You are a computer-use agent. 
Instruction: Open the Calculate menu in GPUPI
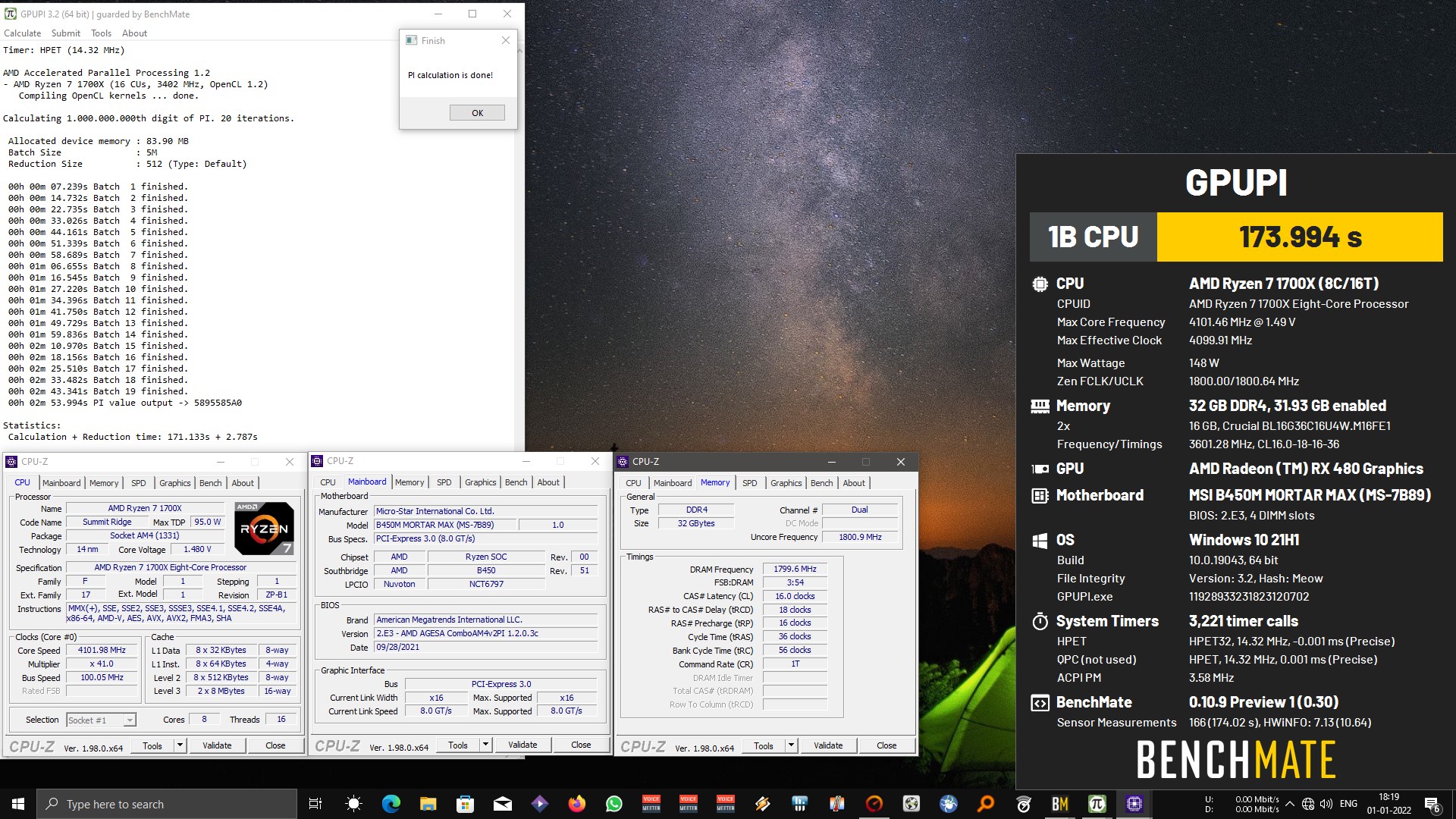pos(22,33)
